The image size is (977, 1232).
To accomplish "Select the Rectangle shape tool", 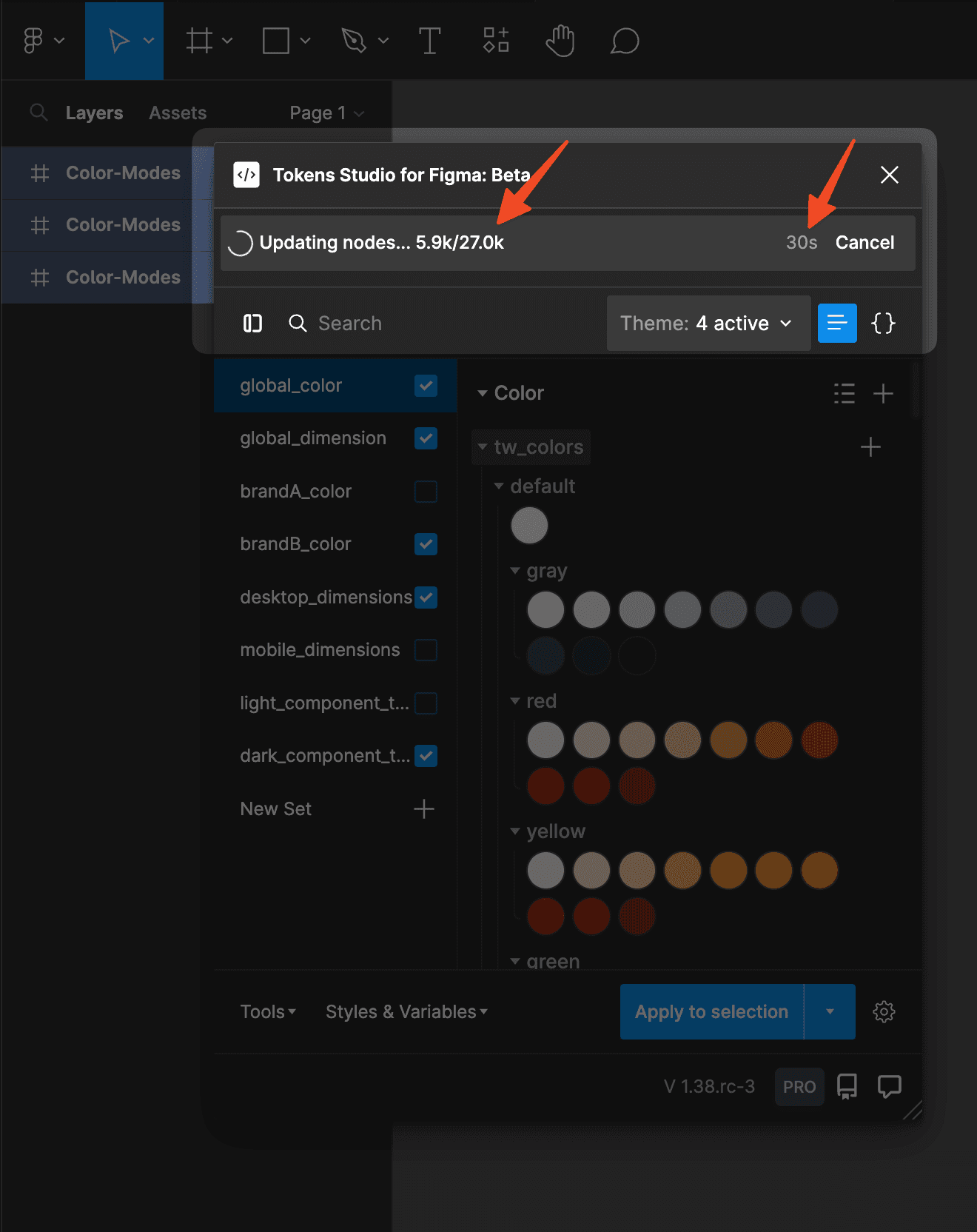I will point(276,41).
